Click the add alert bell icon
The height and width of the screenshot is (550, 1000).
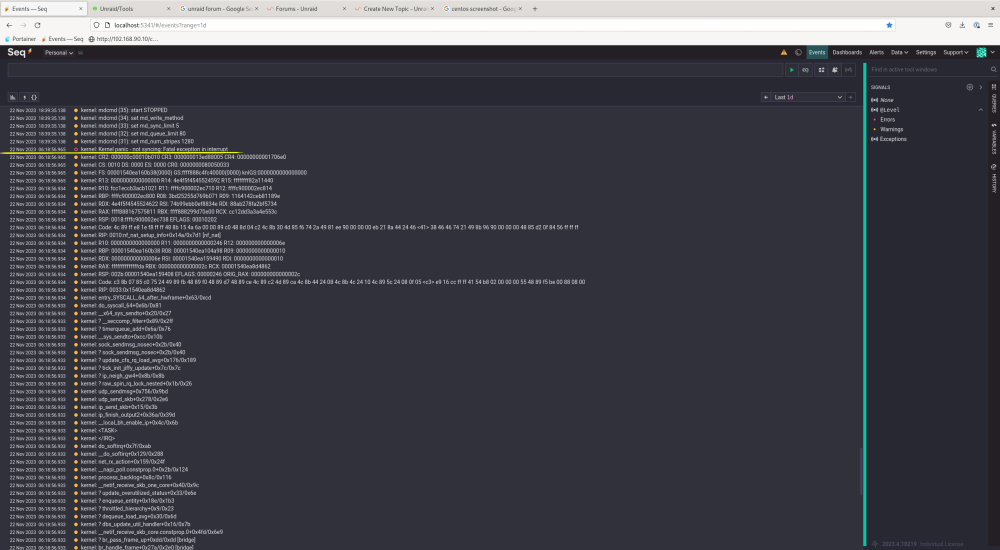[835, 70]
